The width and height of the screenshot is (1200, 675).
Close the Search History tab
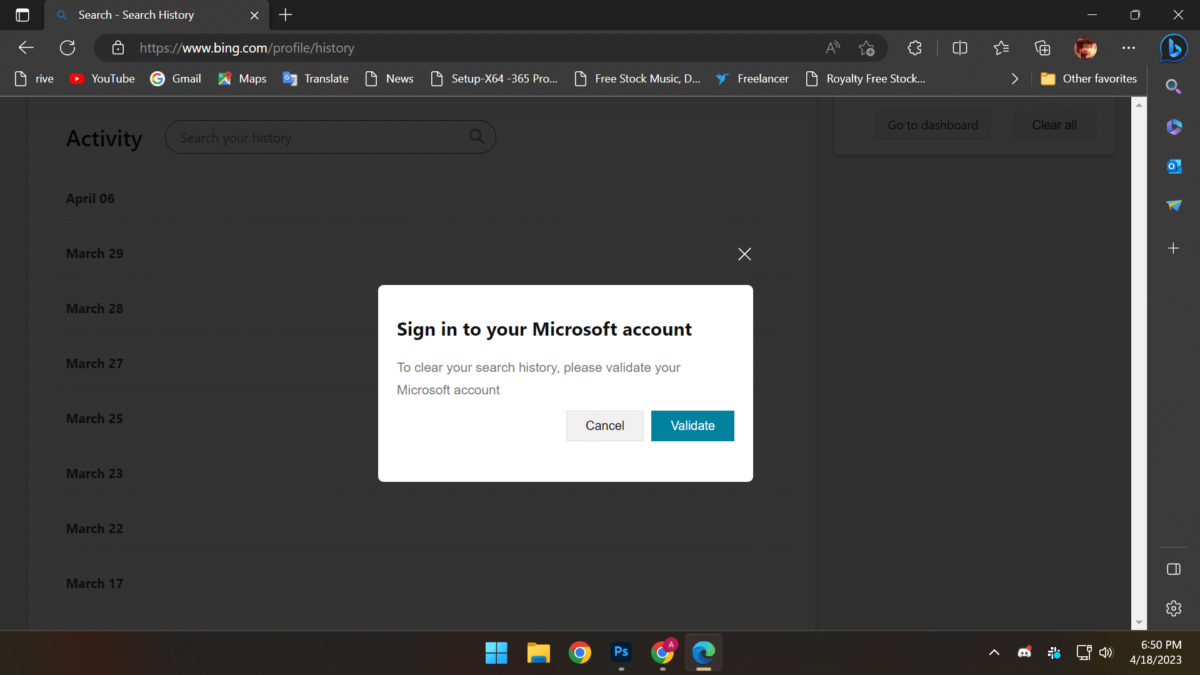tap(254, 15)
